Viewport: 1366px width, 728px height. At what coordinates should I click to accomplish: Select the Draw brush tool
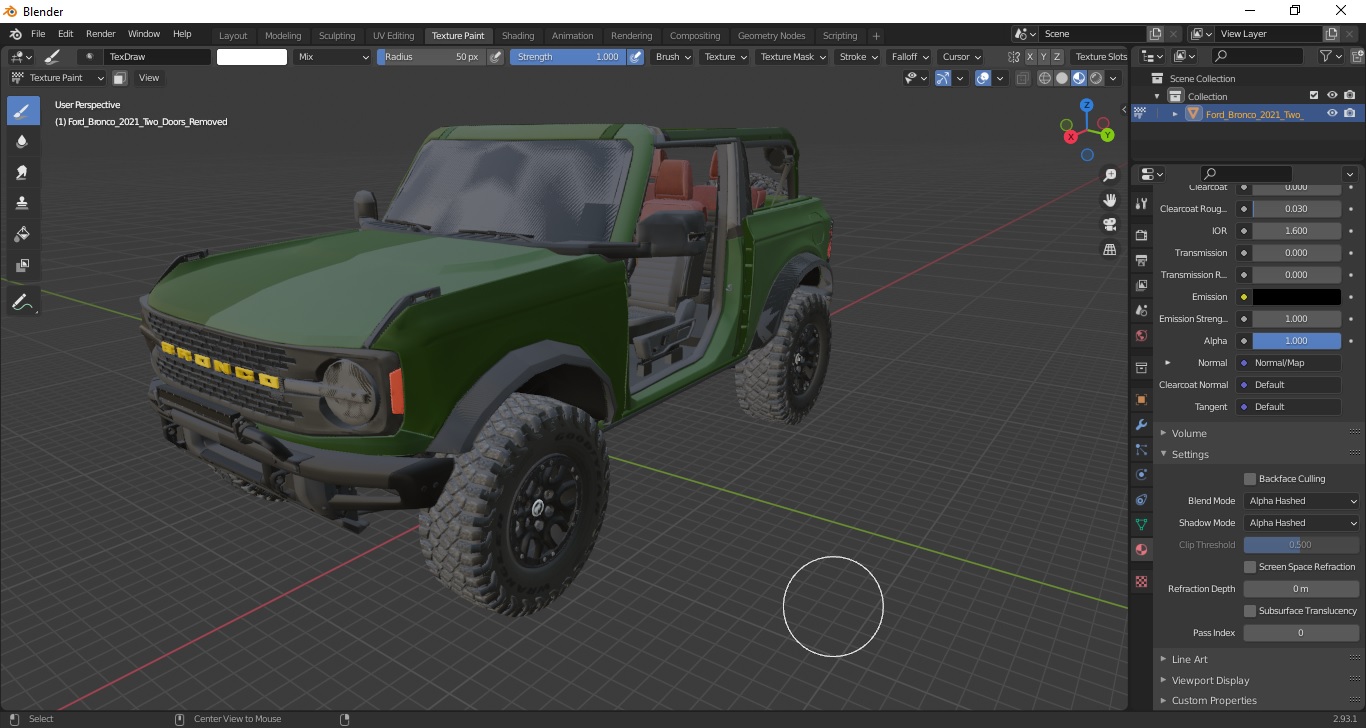pyautogui.click(x=23, y=111)
